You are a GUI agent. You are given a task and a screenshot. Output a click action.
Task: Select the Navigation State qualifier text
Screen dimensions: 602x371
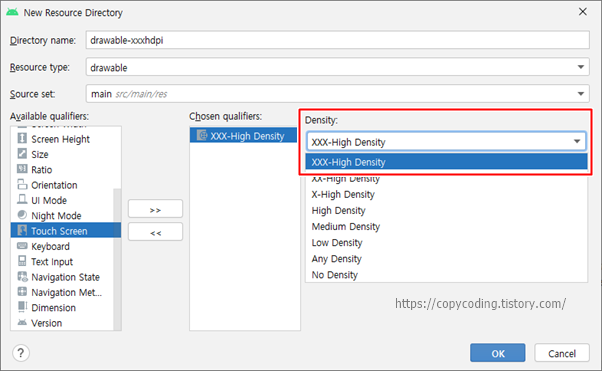65,277
